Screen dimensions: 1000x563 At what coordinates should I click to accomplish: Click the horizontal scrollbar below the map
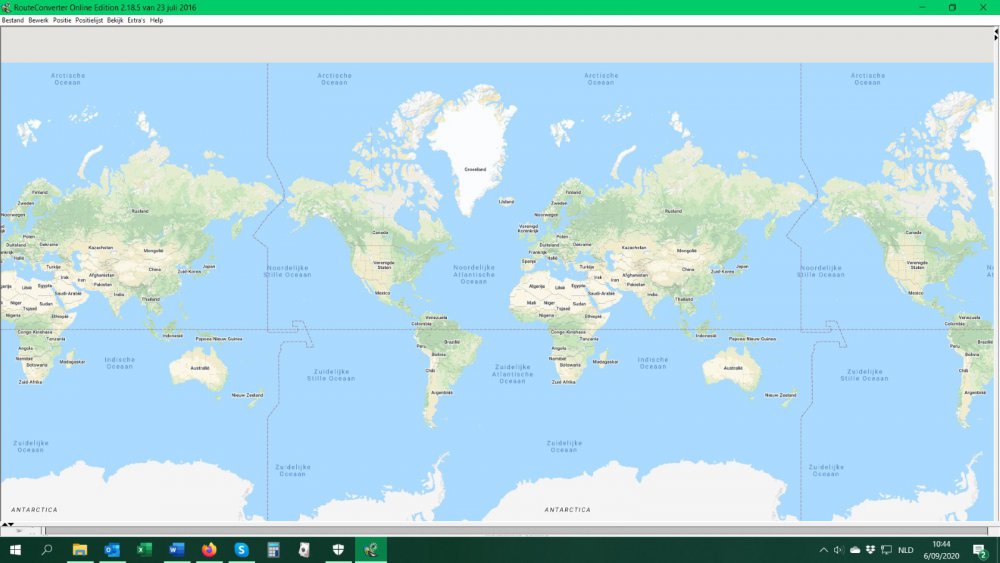515,530
